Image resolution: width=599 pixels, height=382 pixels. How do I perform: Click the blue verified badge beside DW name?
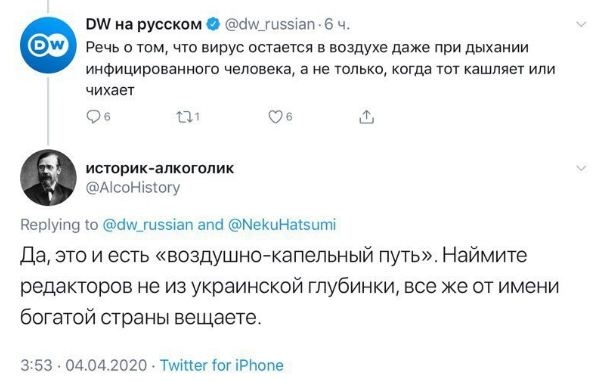coord(213,24)
